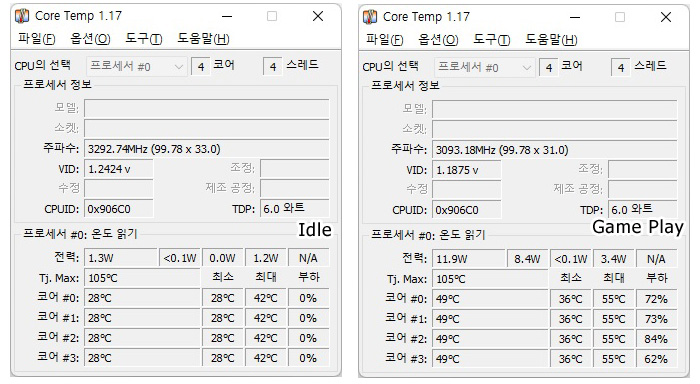
Task: Select the CPUID field in right window
Action: (x=467, y=210)
